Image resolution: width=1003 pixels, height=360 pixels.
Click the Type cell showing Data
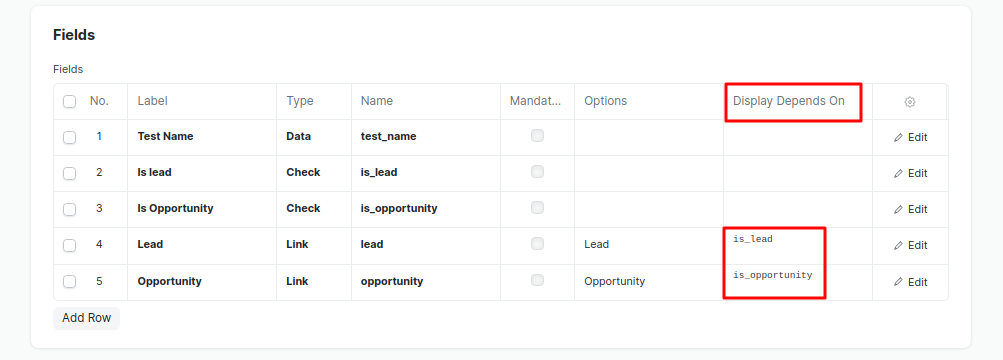coord(313,137)
